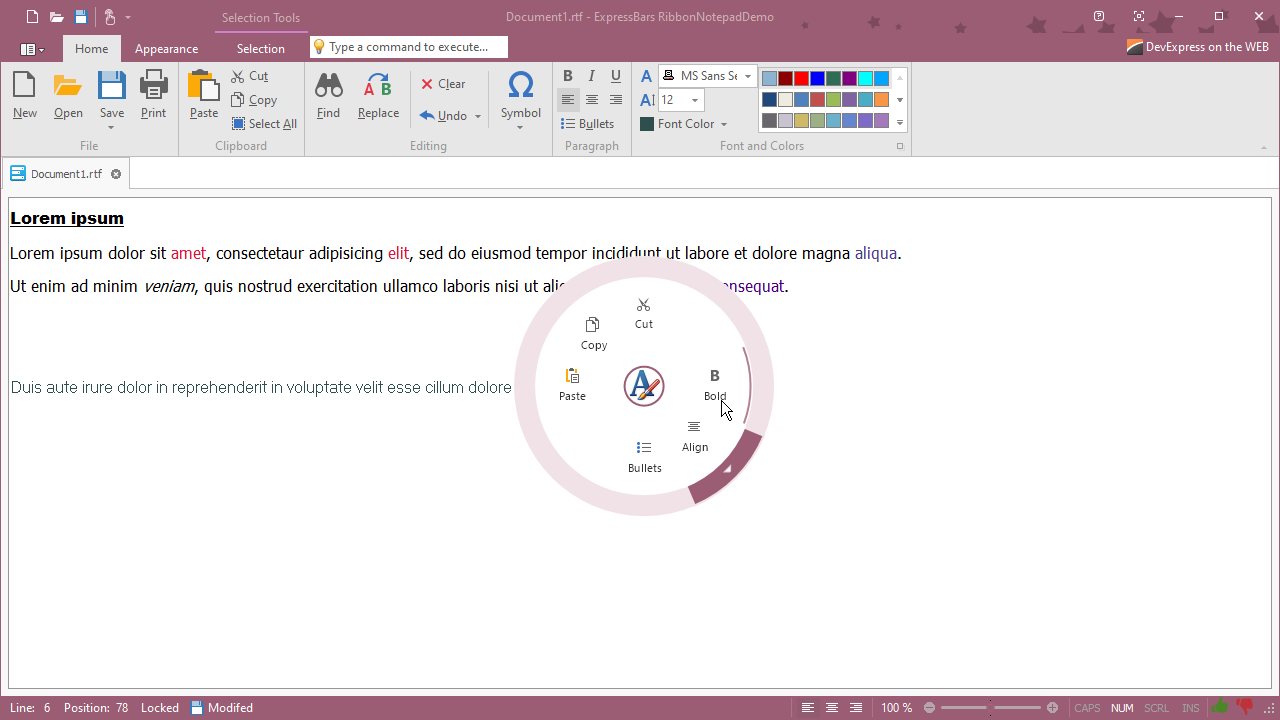The width and height of the screenshot is (1280, 720).
Task: Toggle Italic in the ribbon
Action: pyautogui.click(x=592, y=76)
